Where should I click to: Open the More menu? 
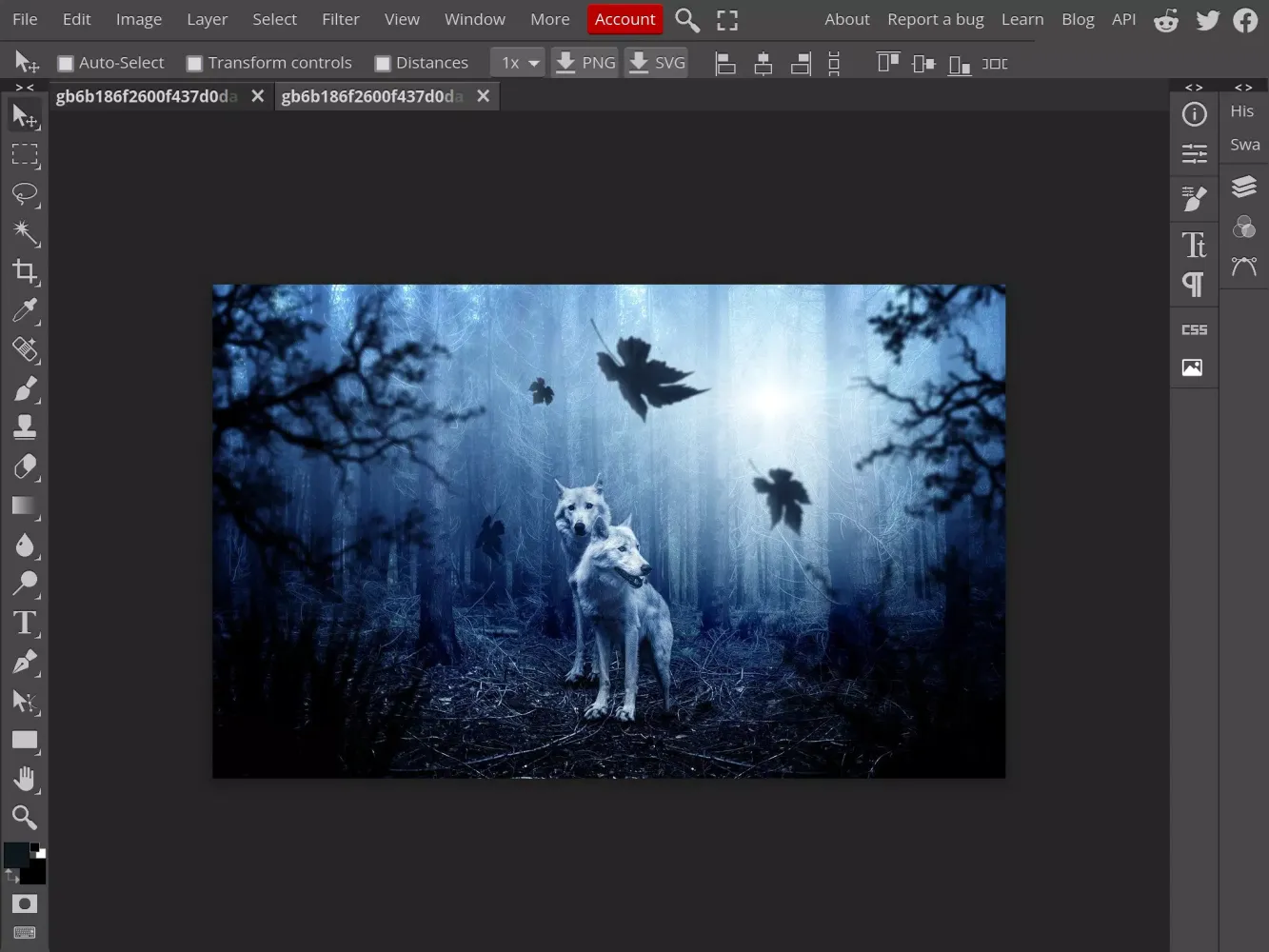click(x=549, y=19)
